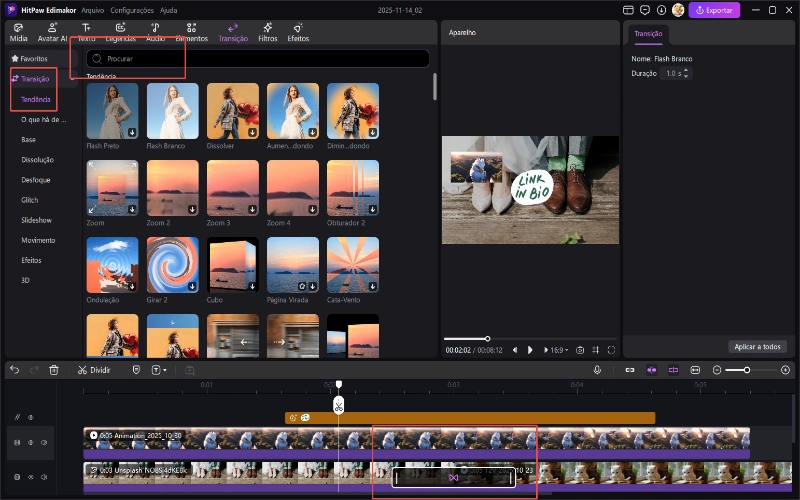
Task: Click Aplicar a todos button
Action: [757, 347]
